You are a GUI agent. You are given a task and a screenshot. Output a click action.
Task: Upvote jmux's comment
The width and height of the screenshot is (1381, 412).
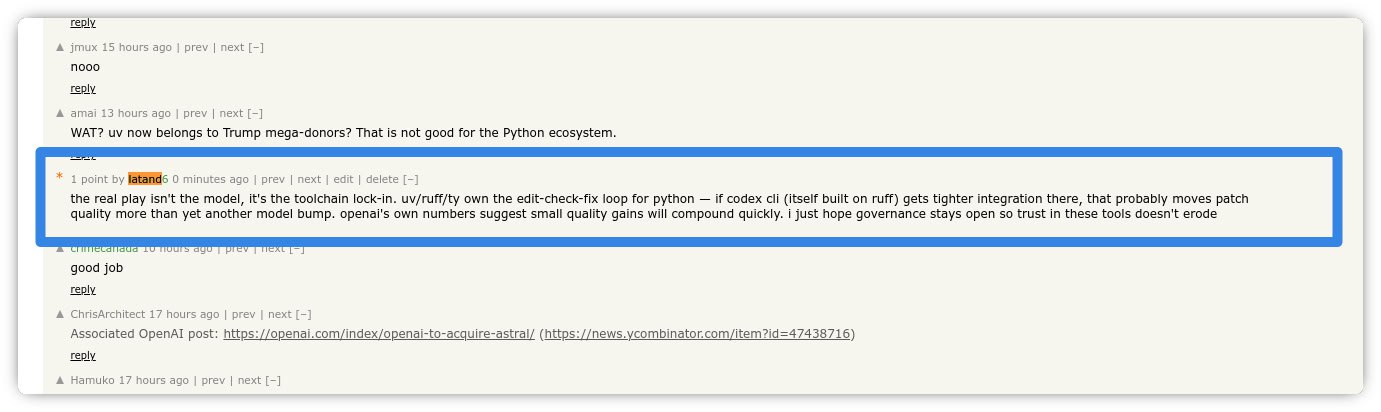(60, 47)
